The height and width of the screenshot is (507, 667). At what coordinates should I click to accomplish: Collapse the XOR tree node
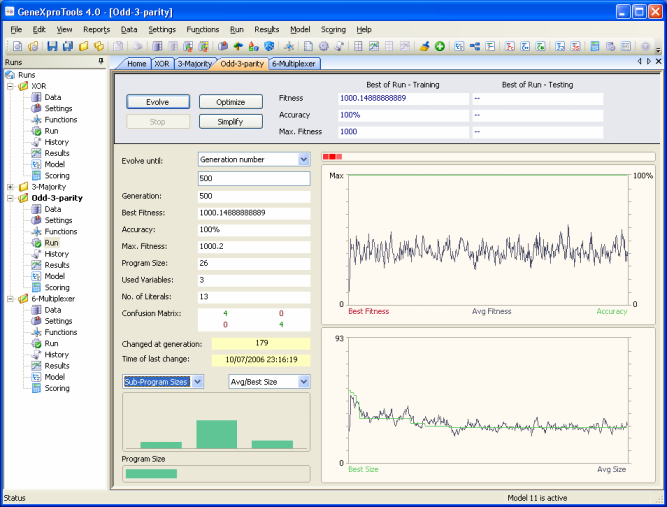[10, 86]
